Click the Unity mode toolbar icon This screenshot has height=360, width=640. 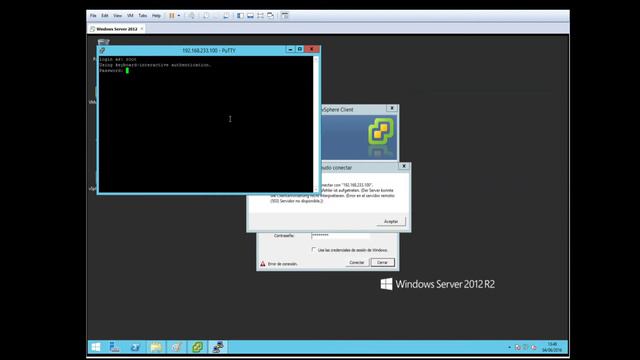click(x=271, y=16)
